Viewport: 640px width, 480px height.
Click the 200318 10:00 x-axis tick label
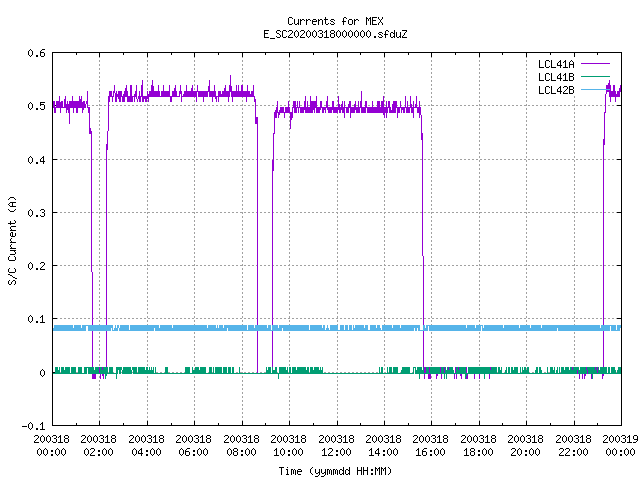[x=288, y=446]
